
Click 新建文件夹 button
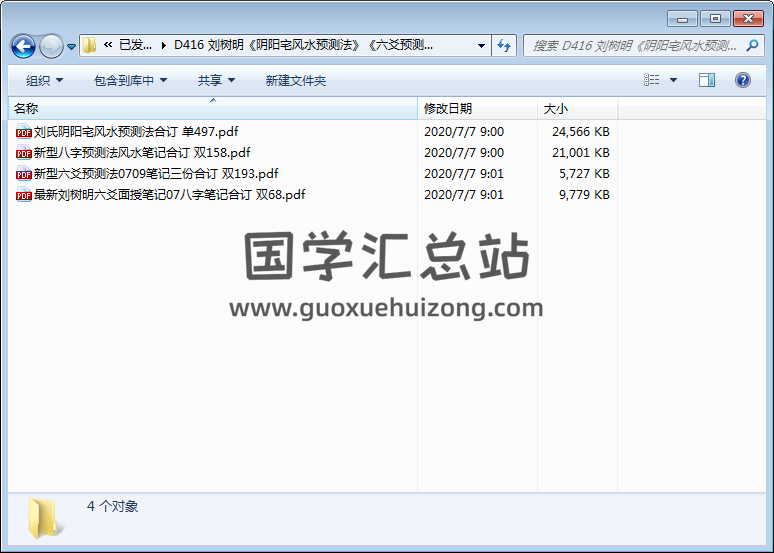[x=296, y=80]
